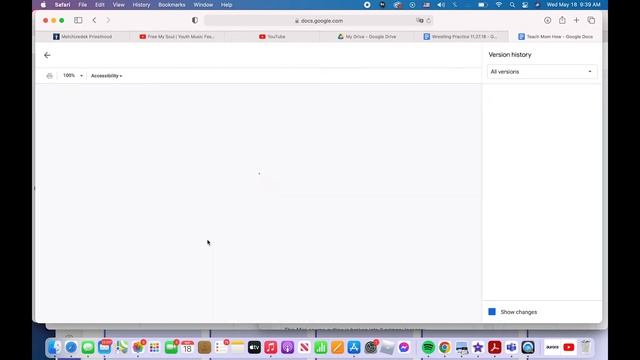Select Teach Mom How - Google Docs tab

[555, 37]
